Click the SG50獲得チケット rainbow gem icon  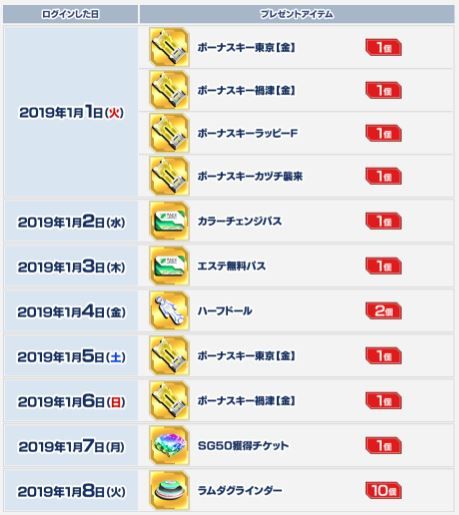169,445
